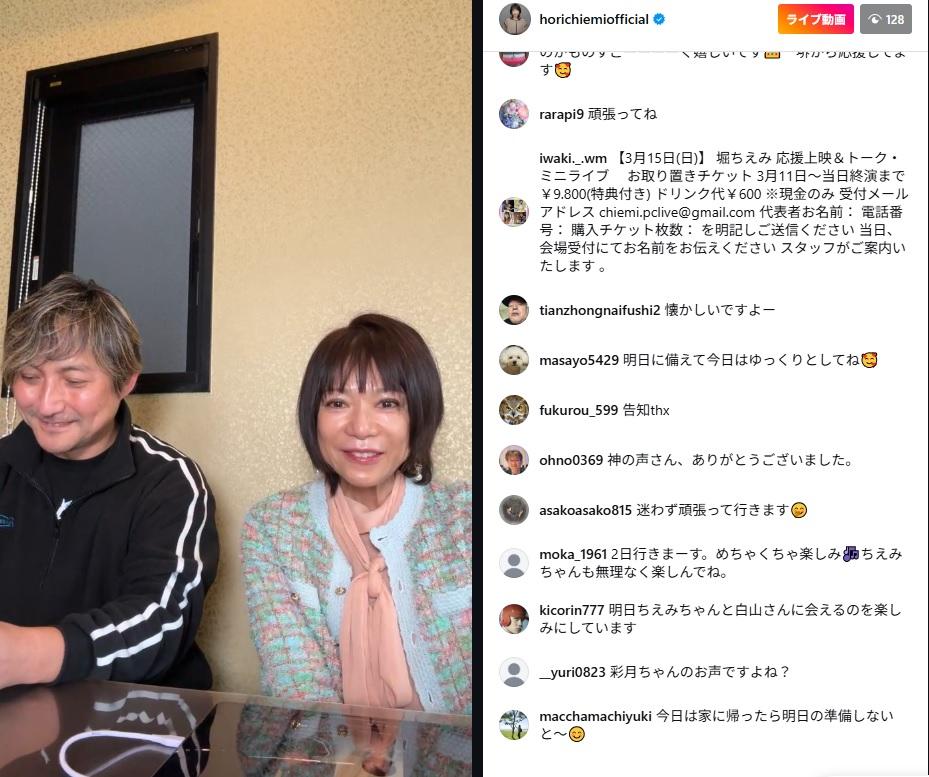Open kicorin777's avatar

click(514, 619)
